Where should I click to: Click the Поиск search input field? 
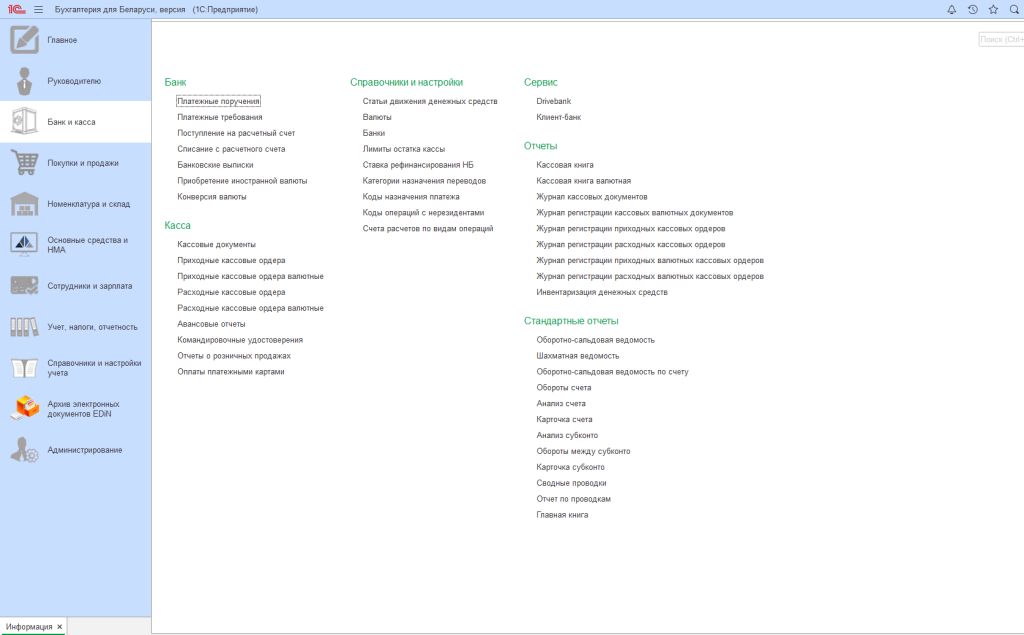tap(1001, 40)
